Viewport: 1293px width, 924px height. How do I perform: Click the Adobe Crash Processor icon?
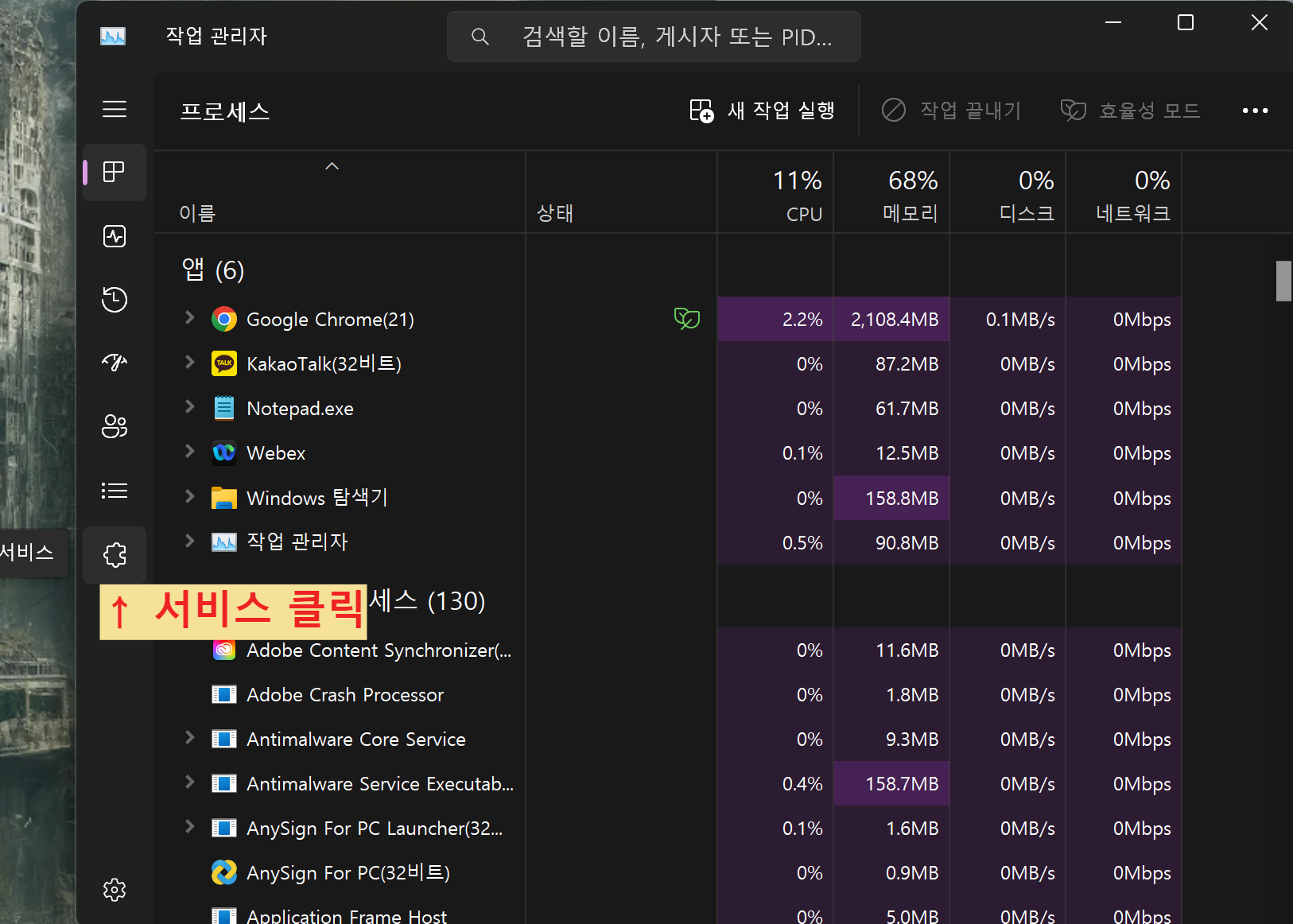click(x=224, y=695)
